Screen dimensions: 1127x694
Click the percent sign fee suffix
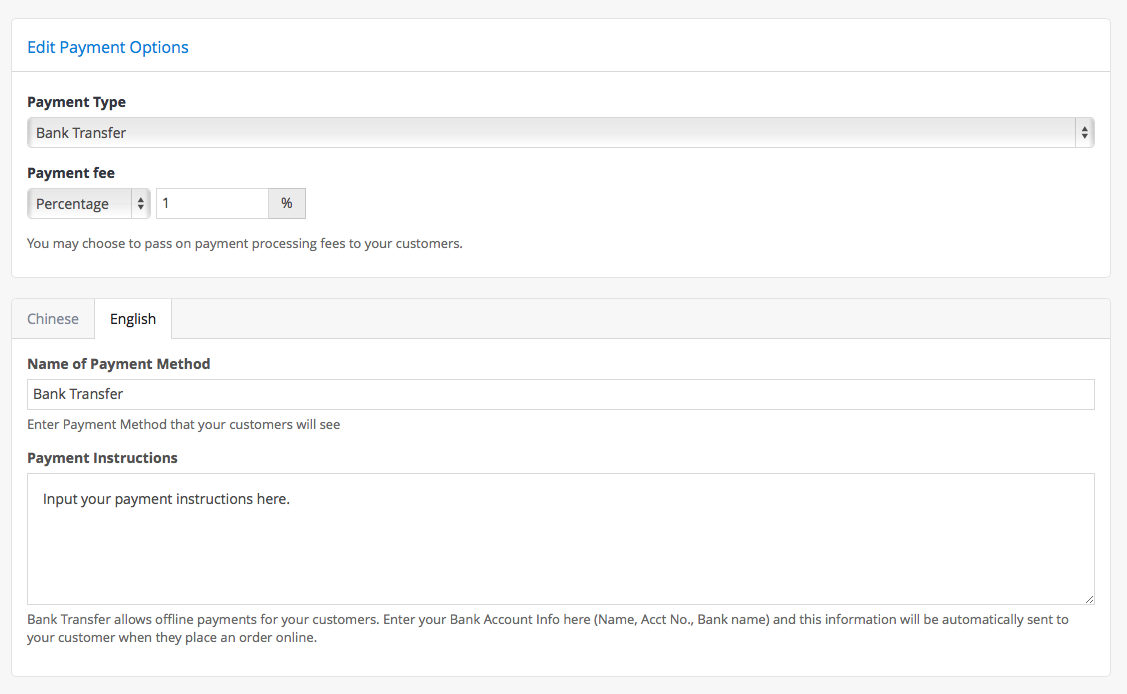tap(287, 203)
